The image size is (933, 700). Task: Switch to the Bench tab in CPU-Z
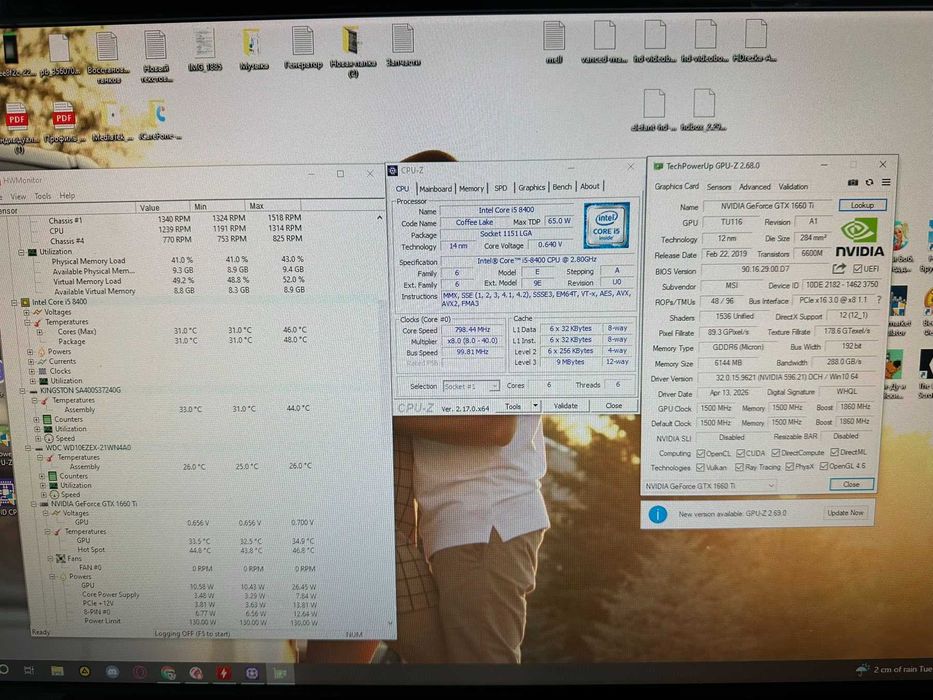click(562, 187)
